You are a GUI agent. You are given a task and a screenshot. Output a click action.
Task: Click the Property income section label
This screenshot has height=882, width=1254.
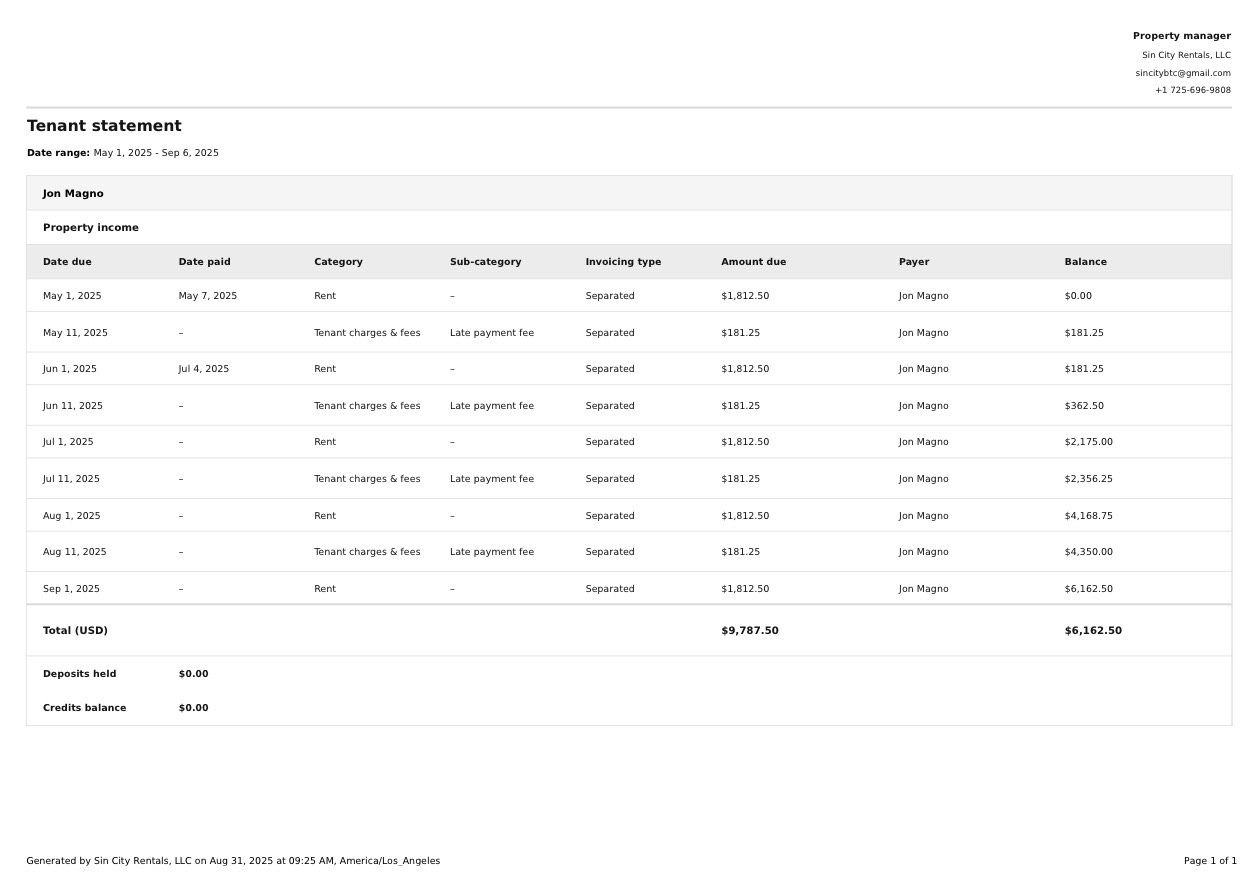pos(91,228)
